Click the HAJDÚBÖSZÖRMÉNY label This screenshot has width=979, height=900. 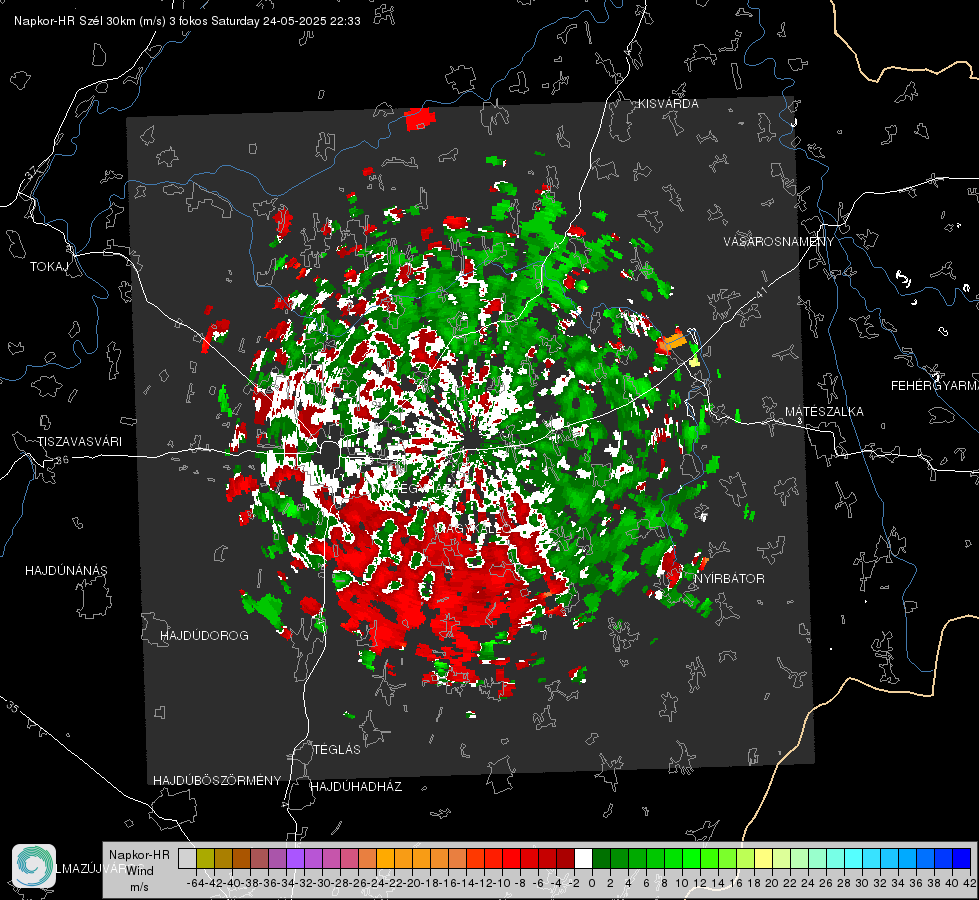[x=217, y=781]
